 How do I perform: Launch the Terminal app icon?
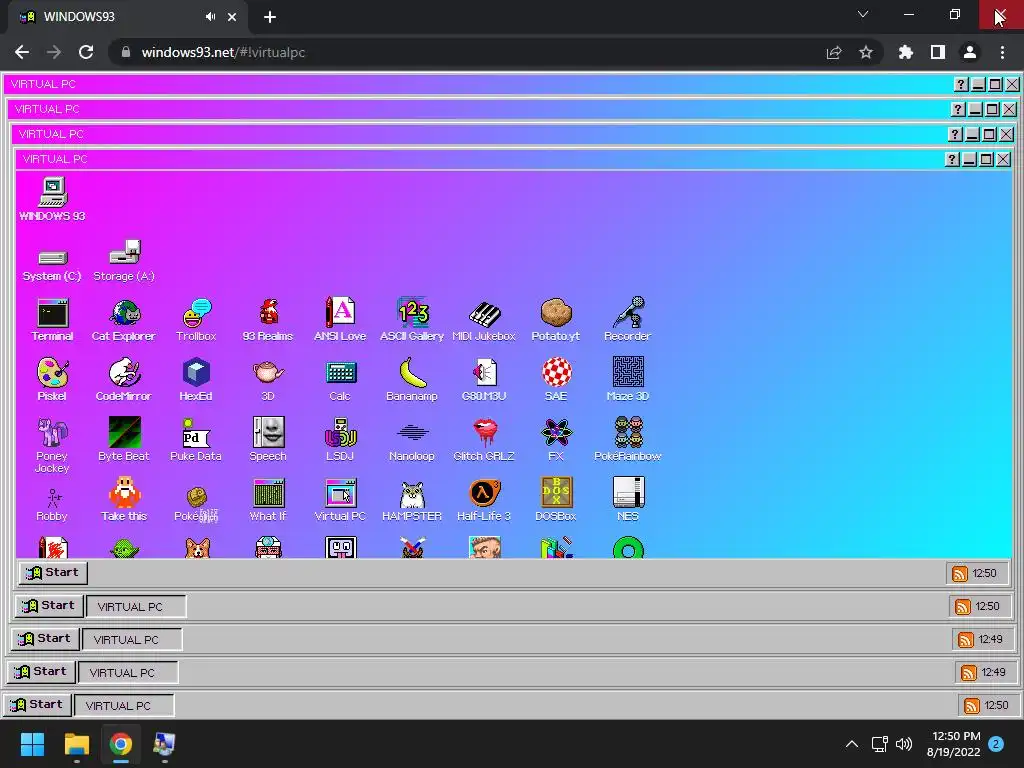tap(52, 320)
